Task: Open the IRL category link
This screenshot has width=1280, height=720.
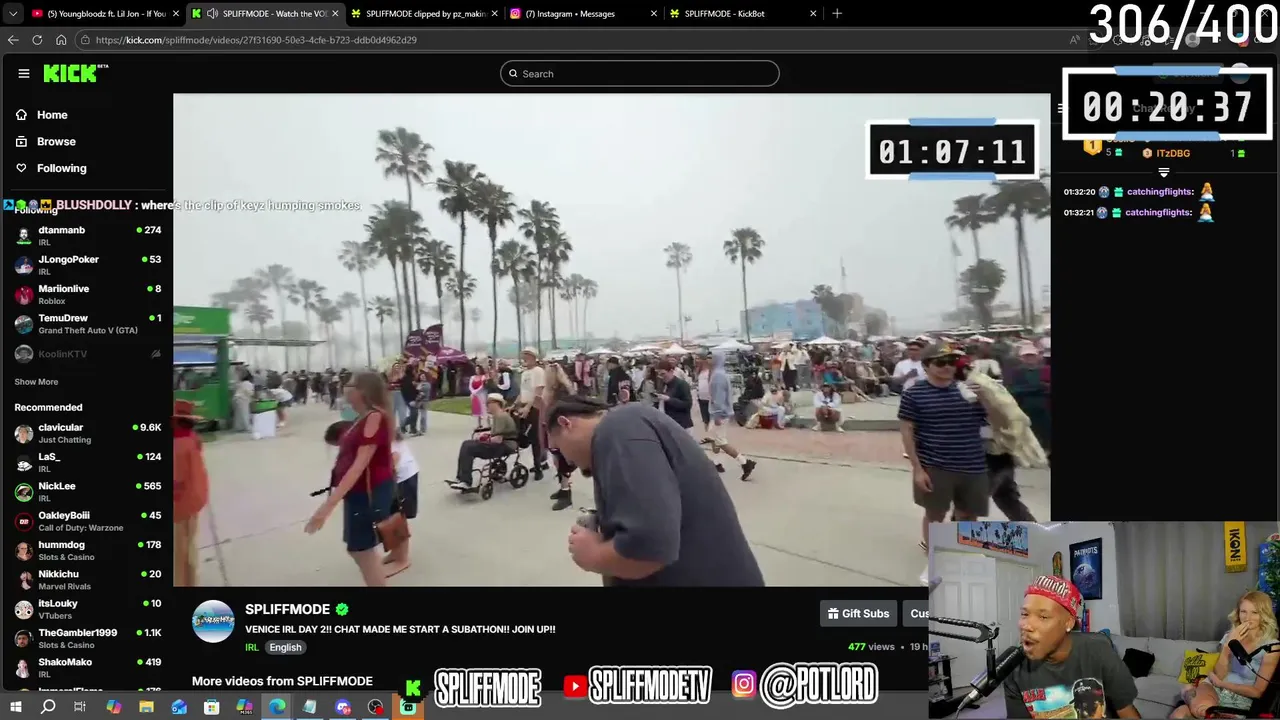Action: (x=252, y=647)
